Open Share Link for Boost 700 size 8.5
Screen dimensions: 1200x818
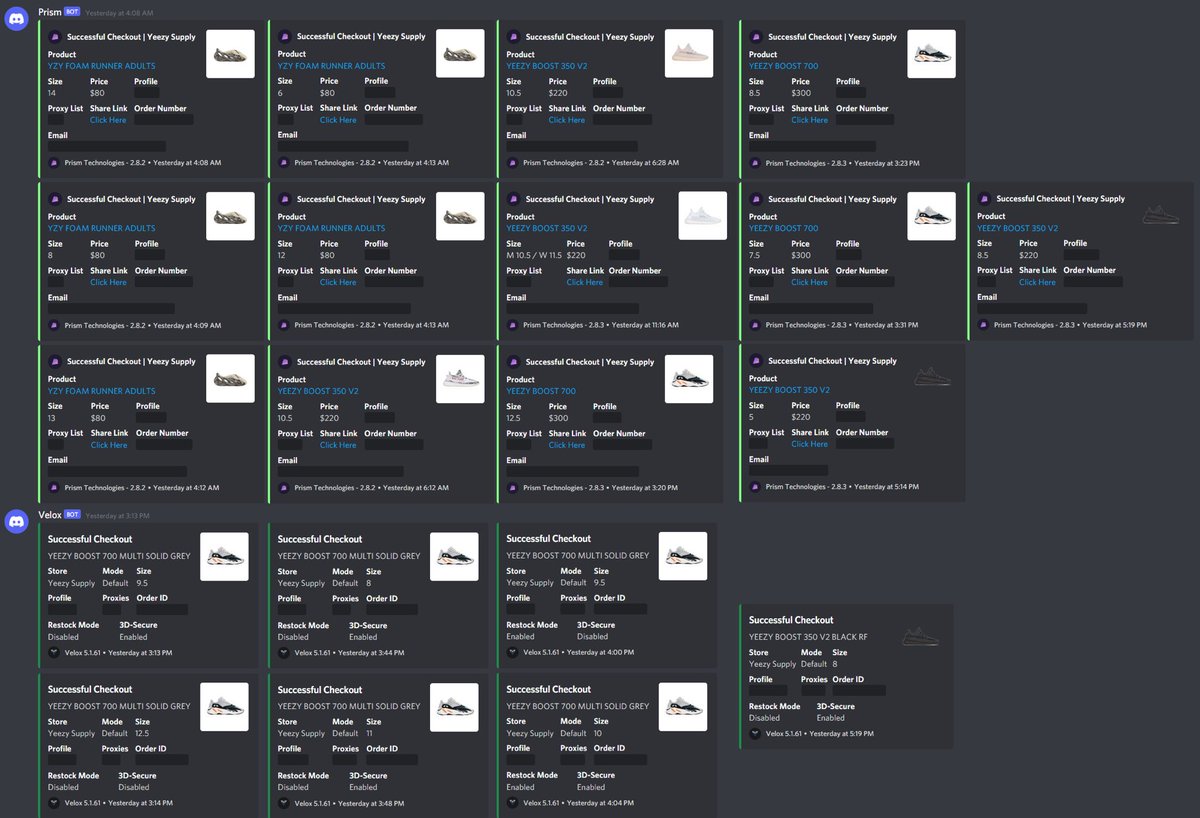(809, 119)
